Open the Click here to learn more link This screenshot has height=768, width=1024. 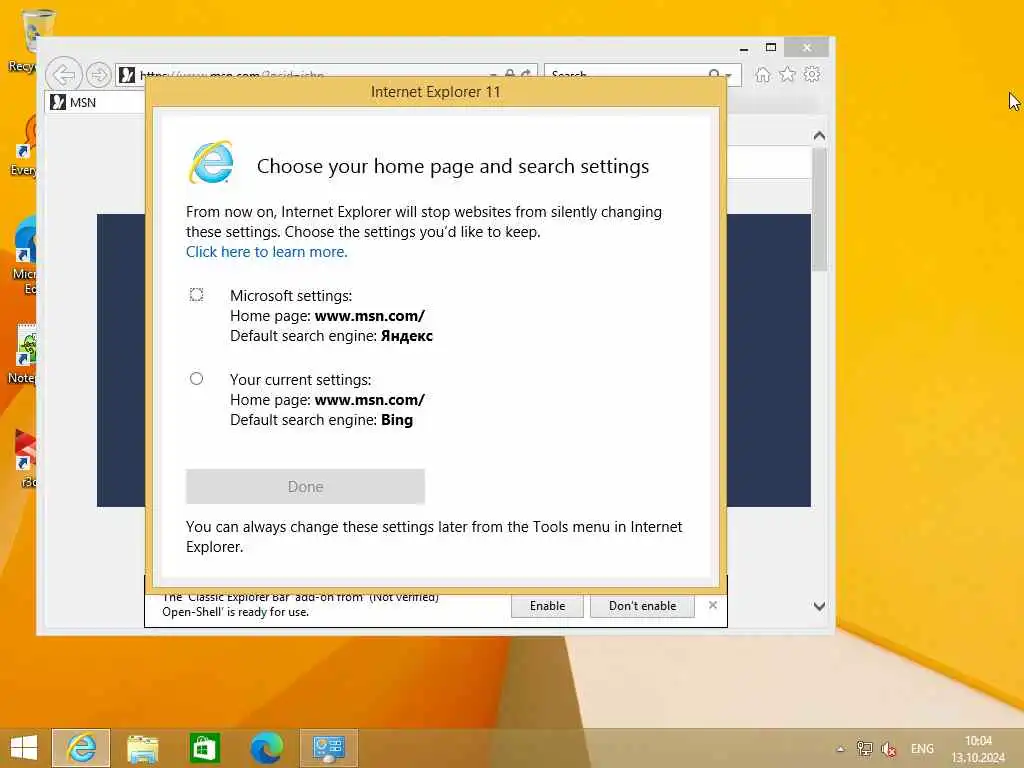pos(266,252)
